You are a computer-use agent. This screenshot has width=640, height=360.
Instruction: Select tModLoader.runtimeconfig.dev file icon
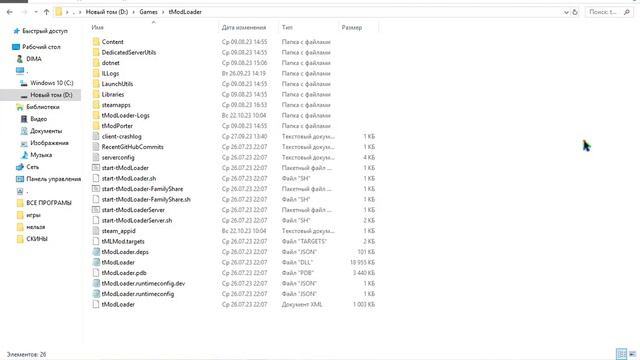(x=96, y=283)
